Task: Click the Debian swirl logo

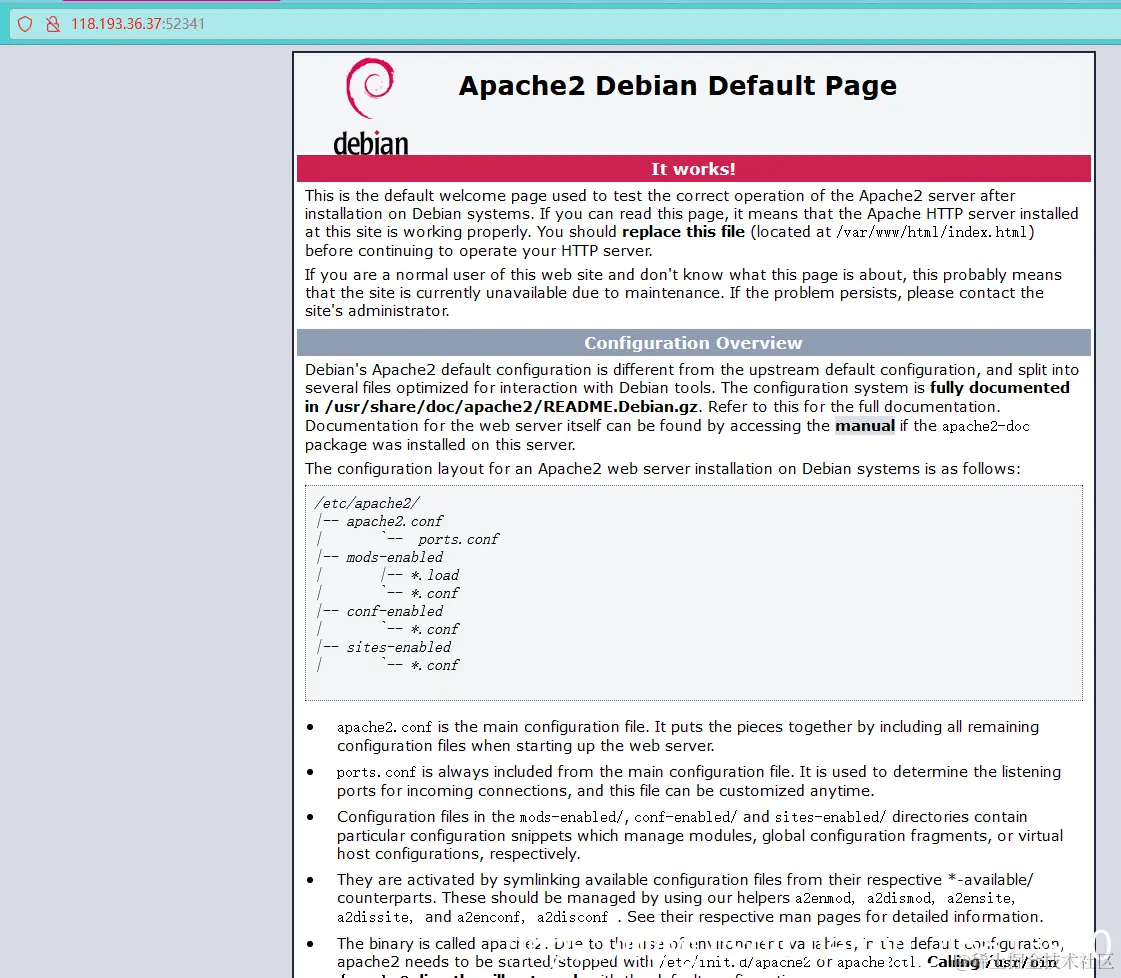Action: click(x=370, y=88)
